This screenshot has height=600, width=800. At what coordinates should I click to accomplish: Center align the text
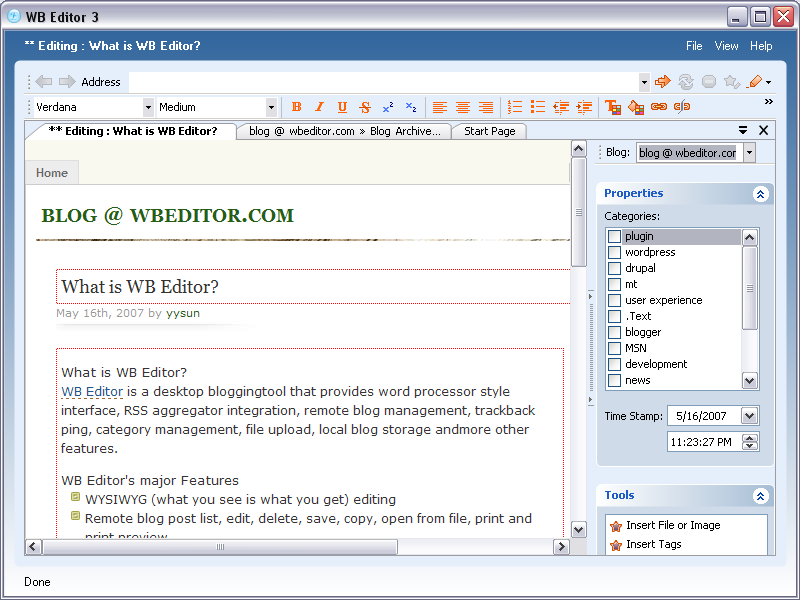(463, 107)
